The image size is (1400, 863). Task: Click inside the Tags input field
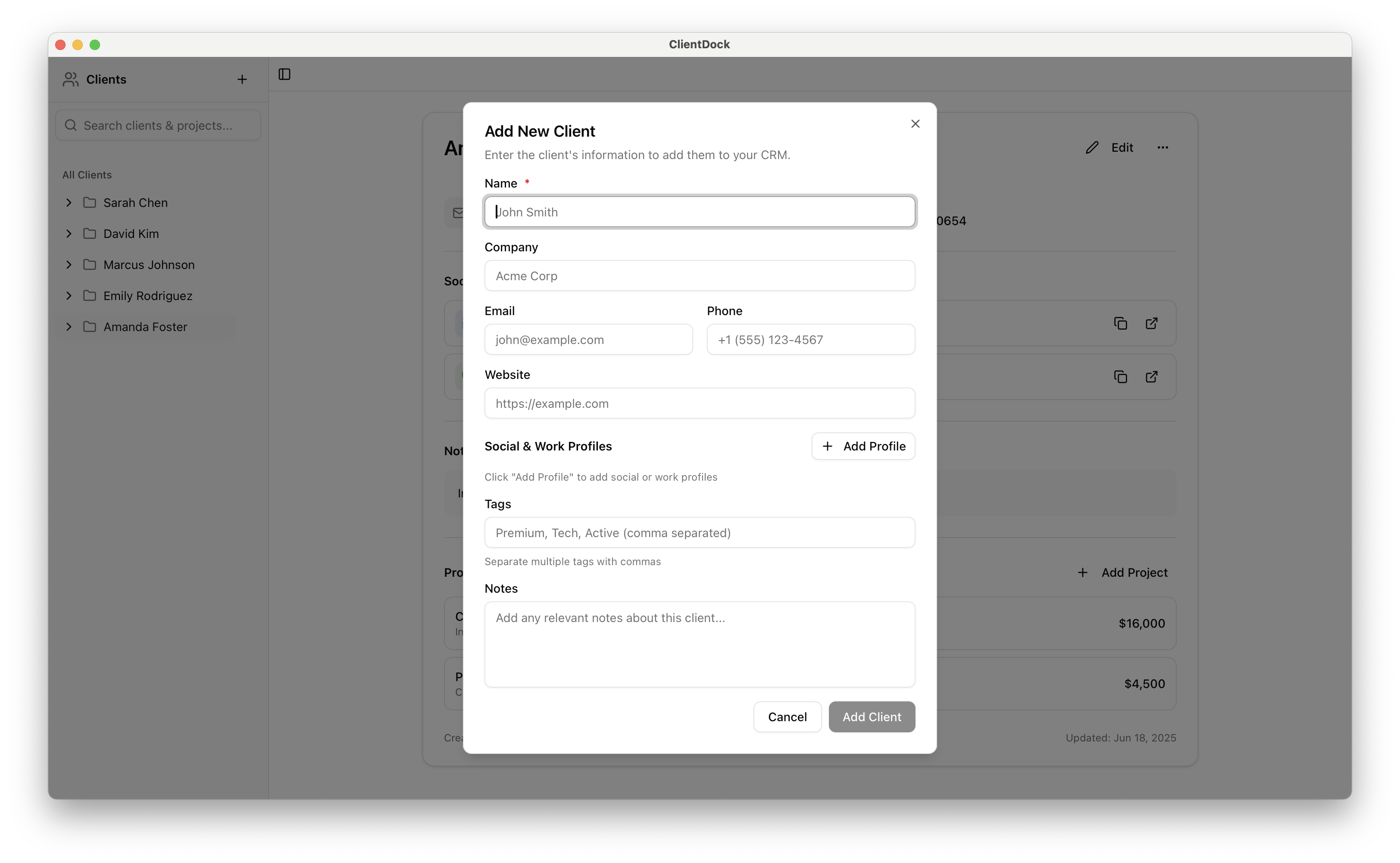(699, 532)
